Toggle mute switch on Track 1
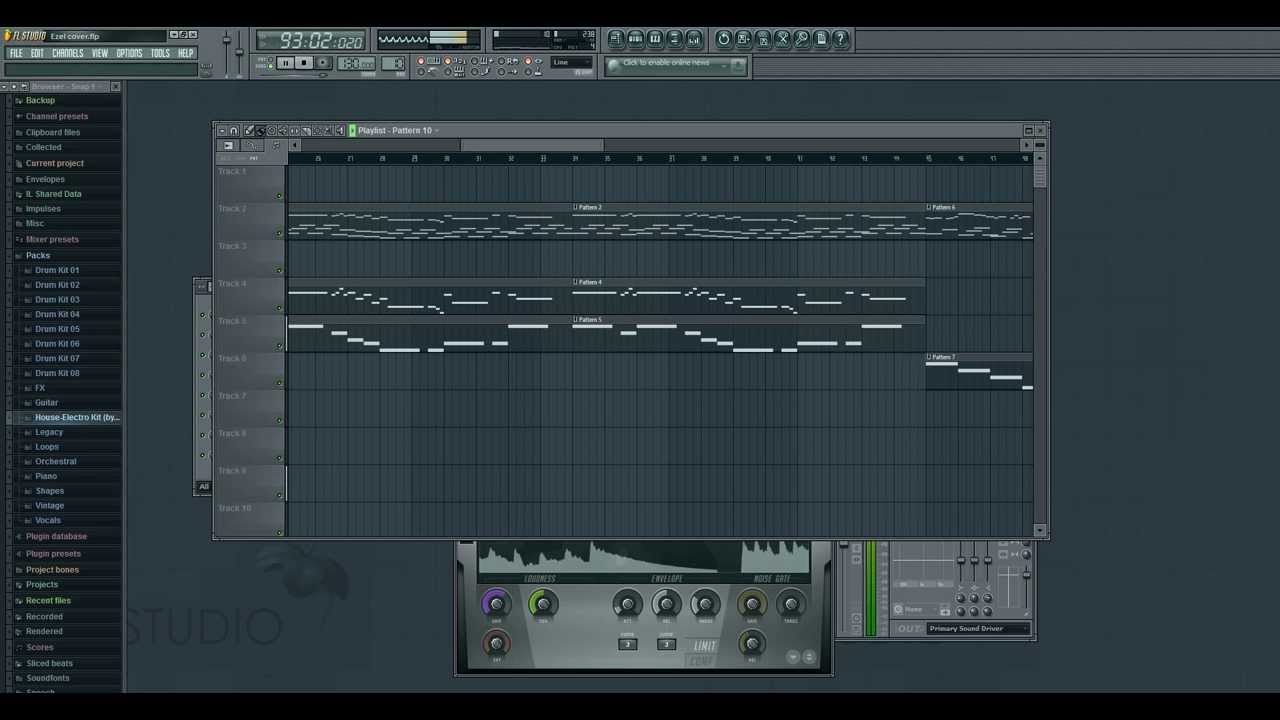 pos(279,196)
